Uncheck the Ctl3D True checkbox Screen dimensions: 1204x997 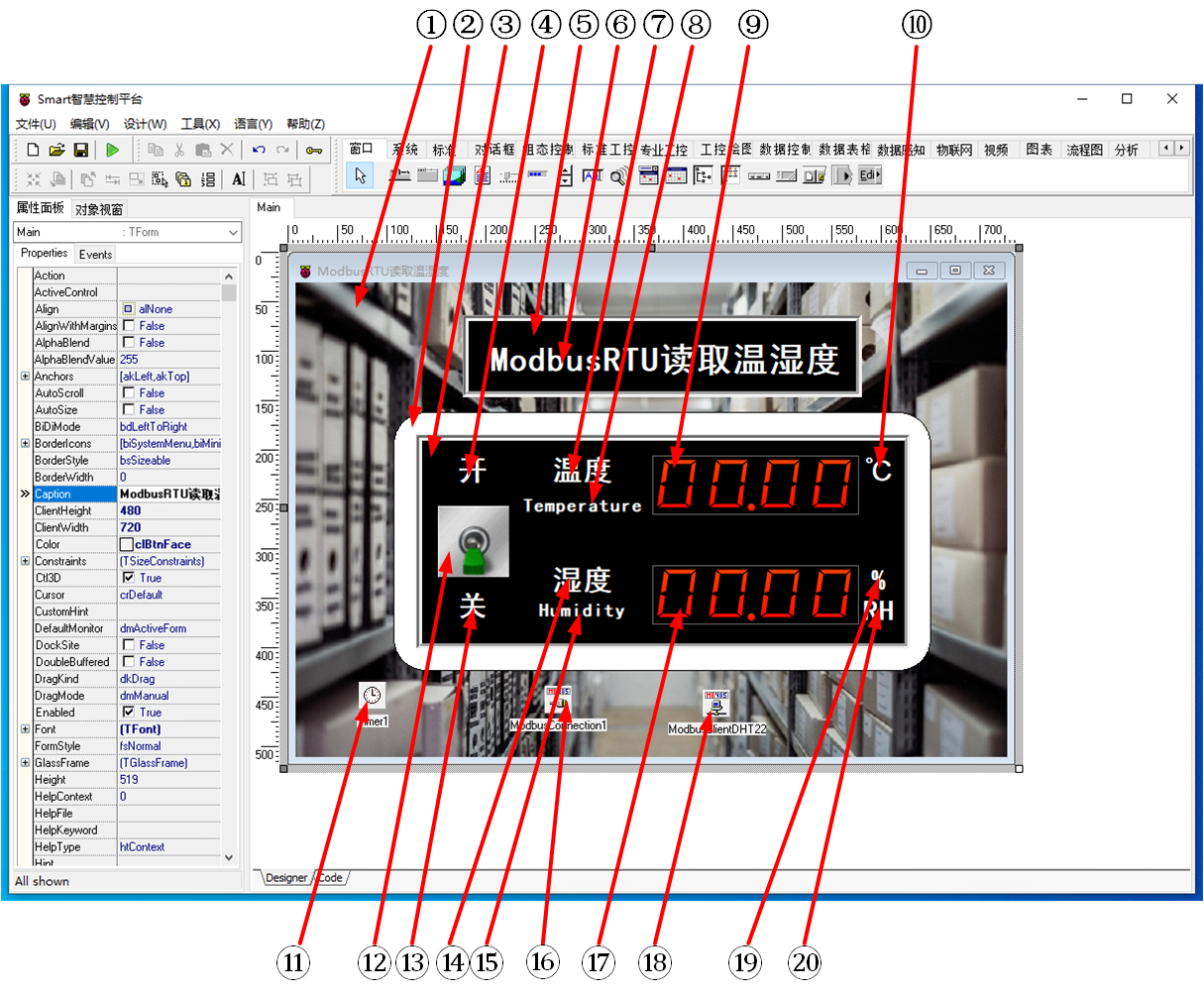tap(129, 578)
